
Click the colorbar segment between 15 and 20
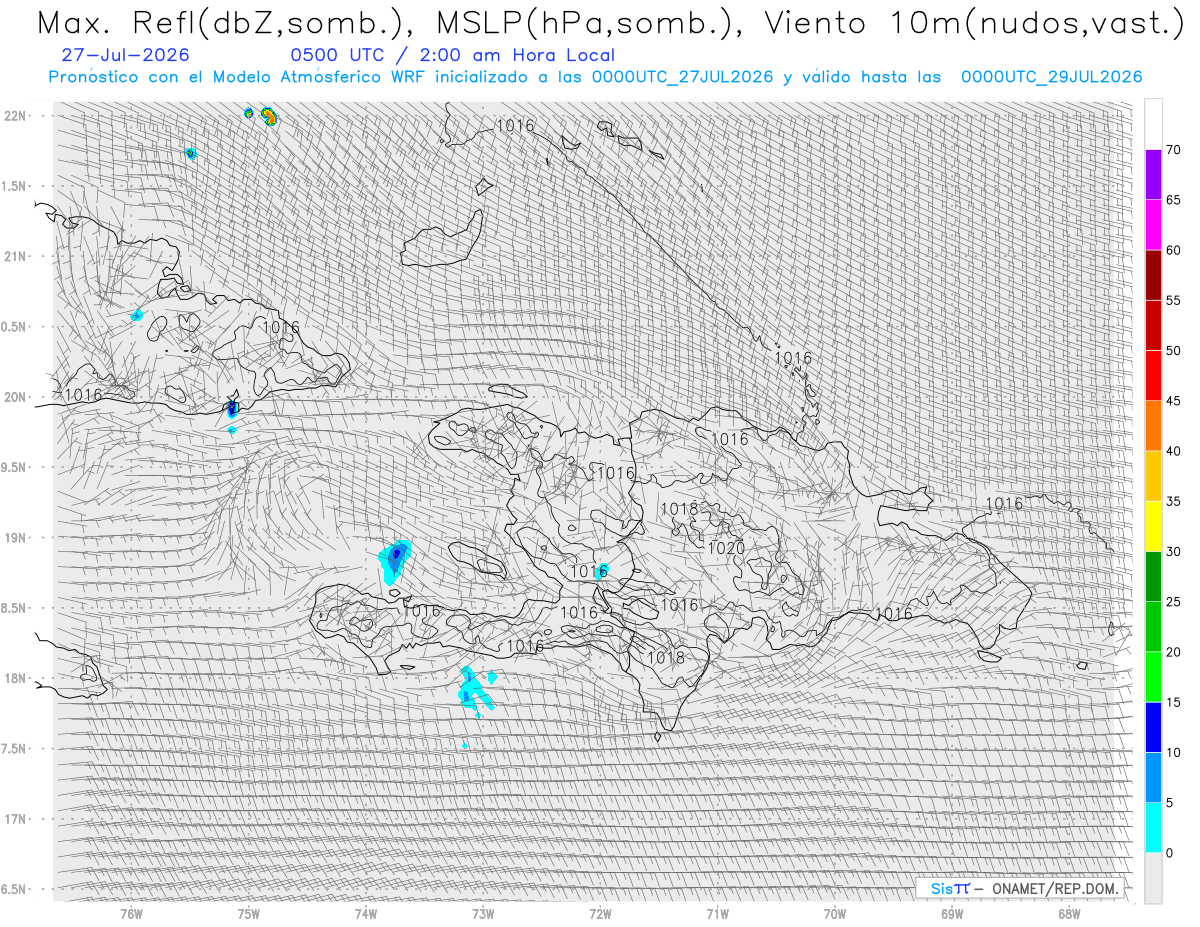[x=1153, y=677]
